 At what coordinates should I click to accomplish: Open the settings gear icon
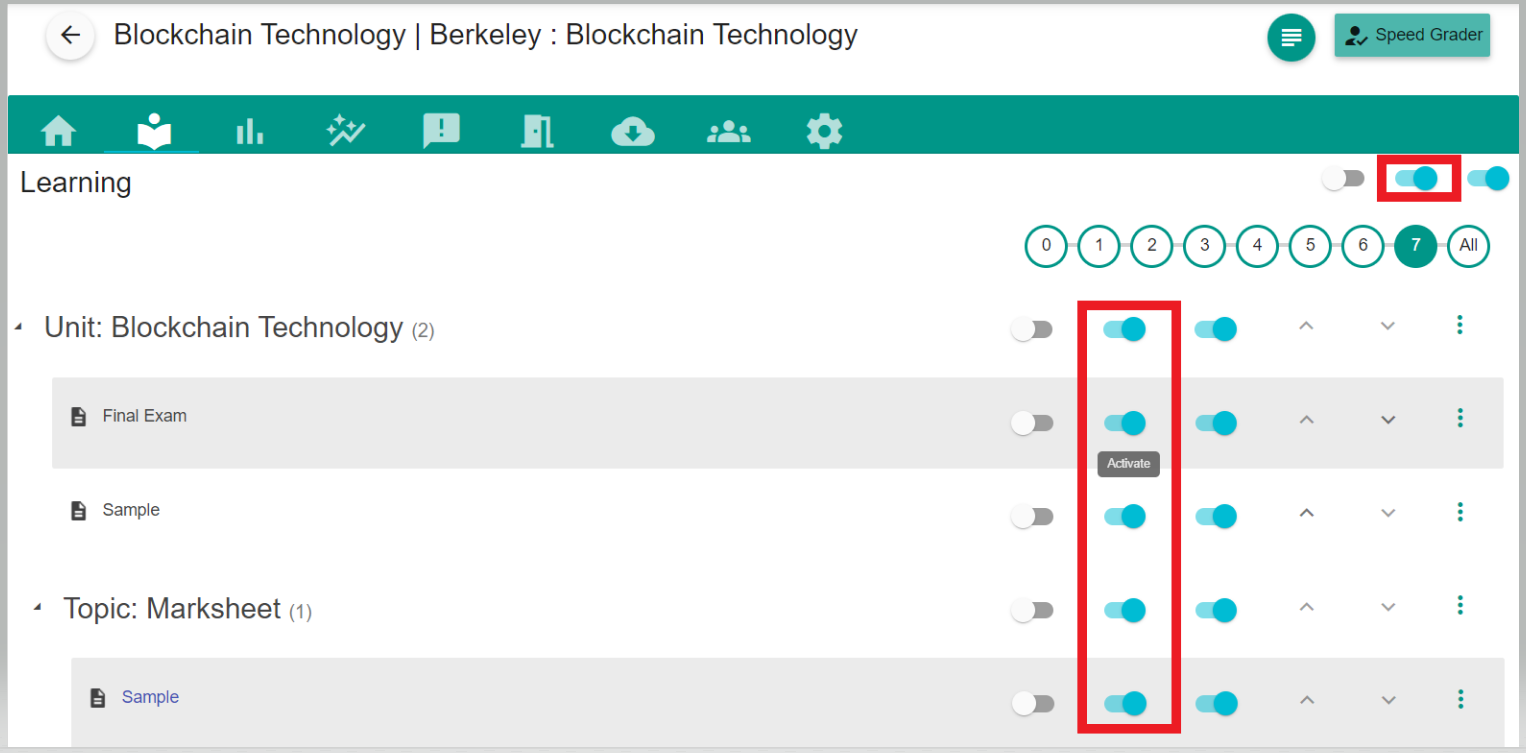point(824,131)
